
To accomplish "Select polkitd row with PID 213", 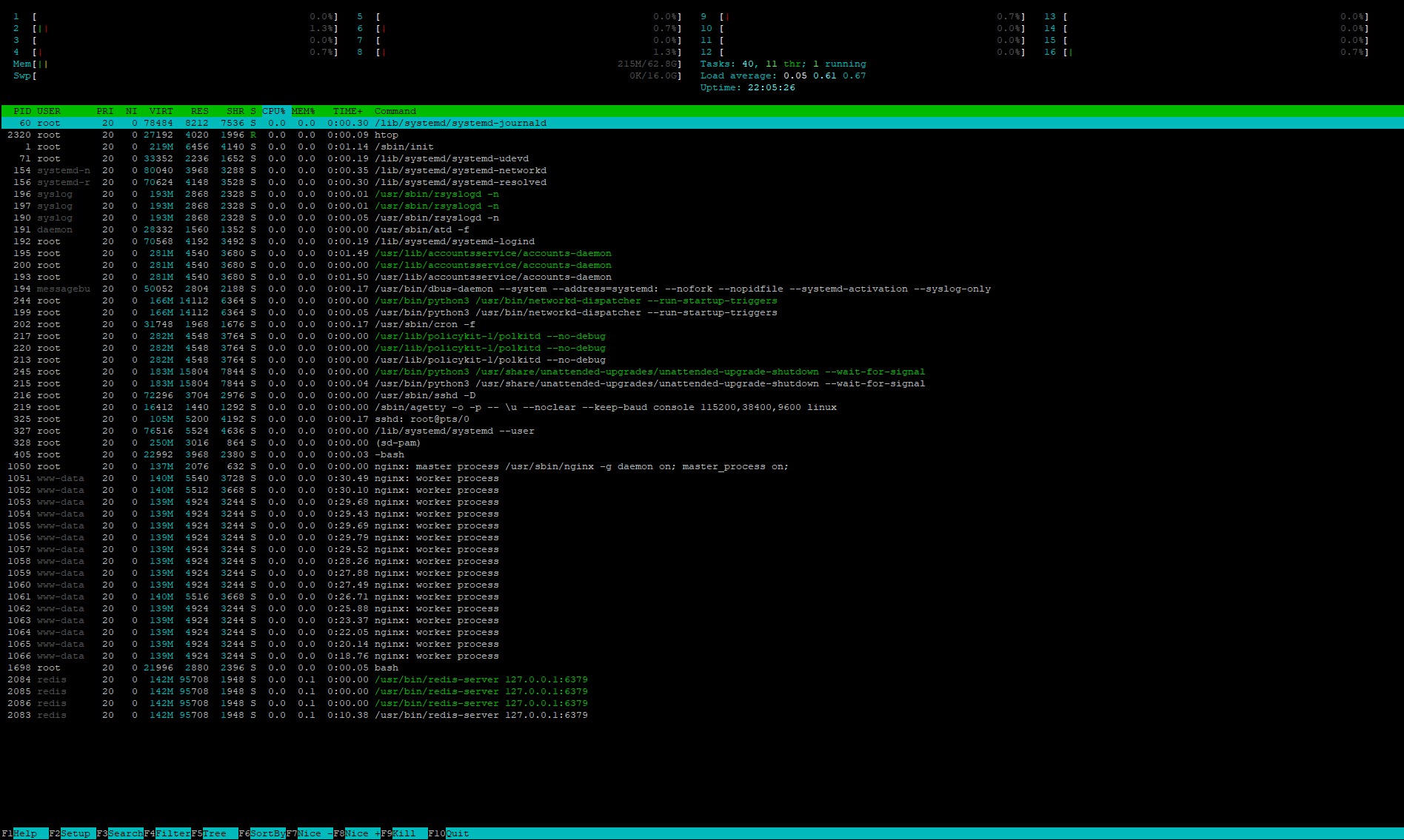I will click(702, 360).
